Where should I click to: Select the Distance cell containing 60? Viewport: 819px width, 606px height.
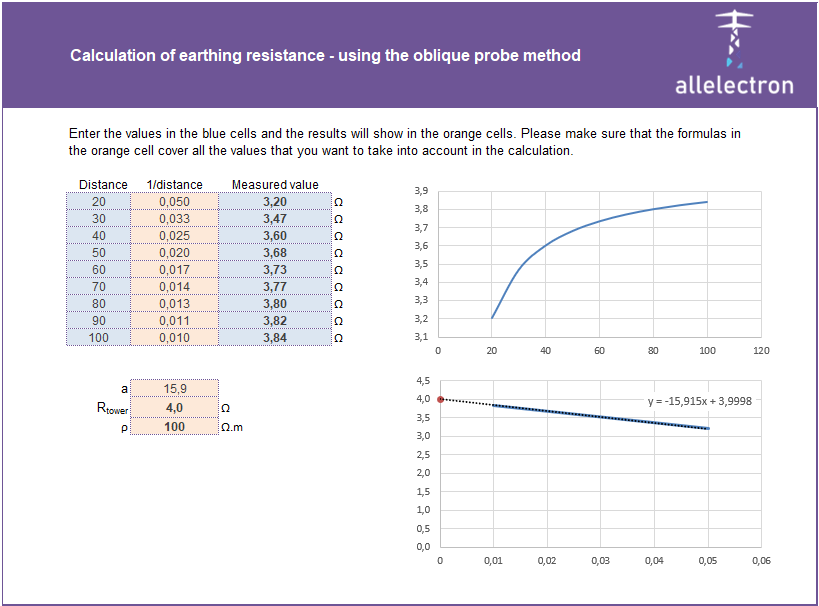click(99, 270)
